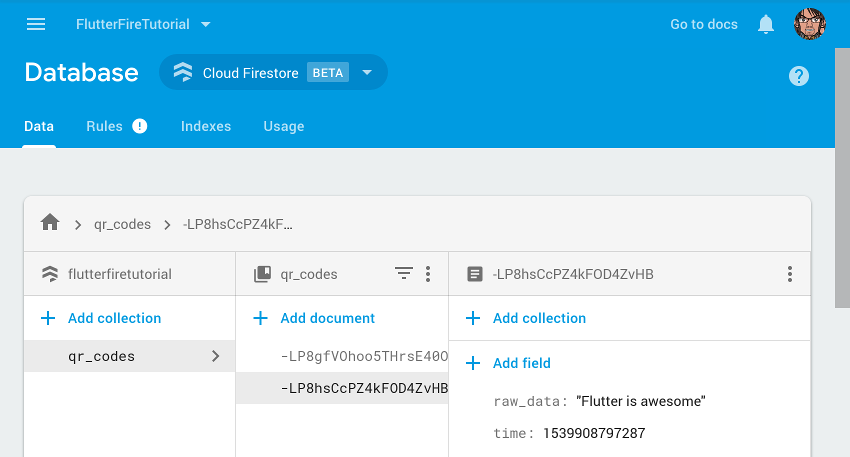Open the notifications bell
850x457 pixels.
(765, 24)
